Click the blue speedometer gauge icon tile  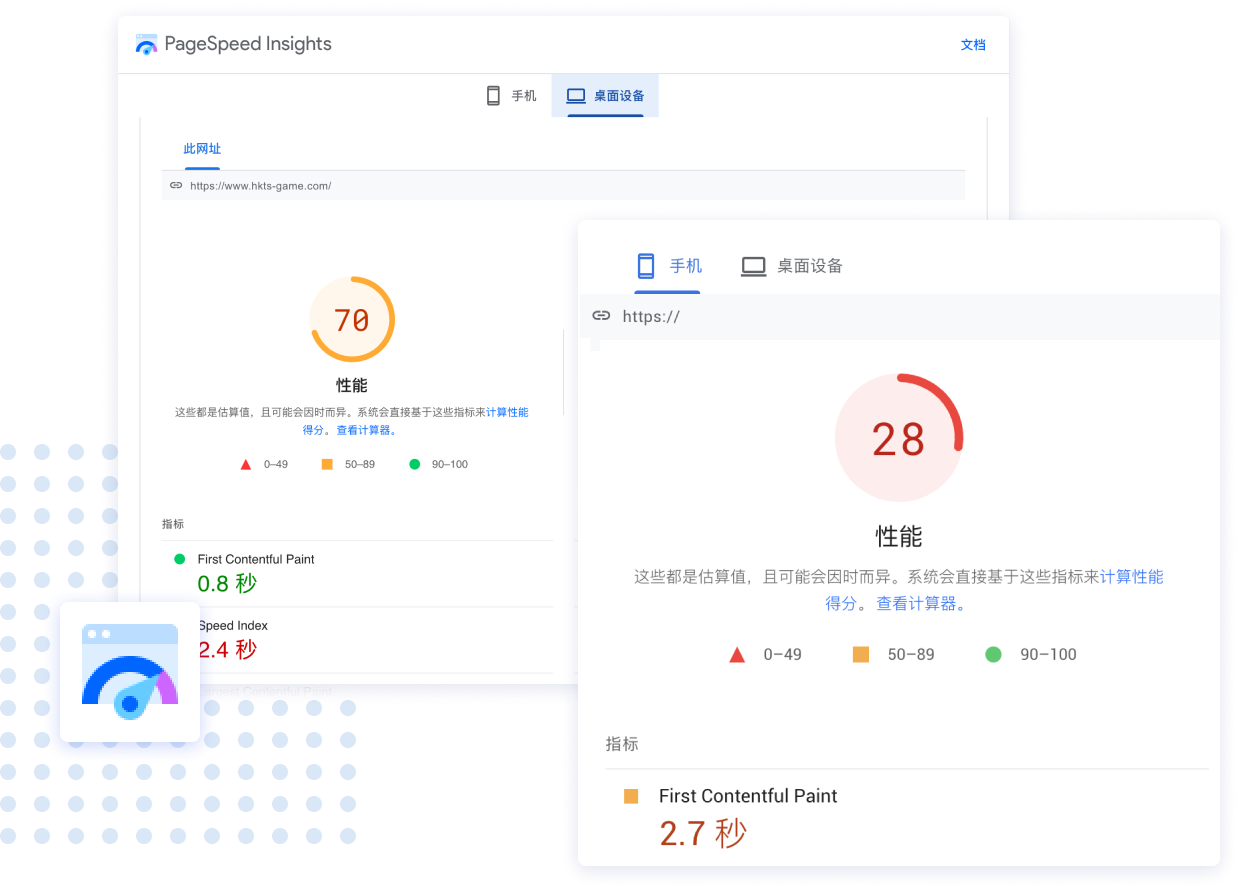coord(130,672)
